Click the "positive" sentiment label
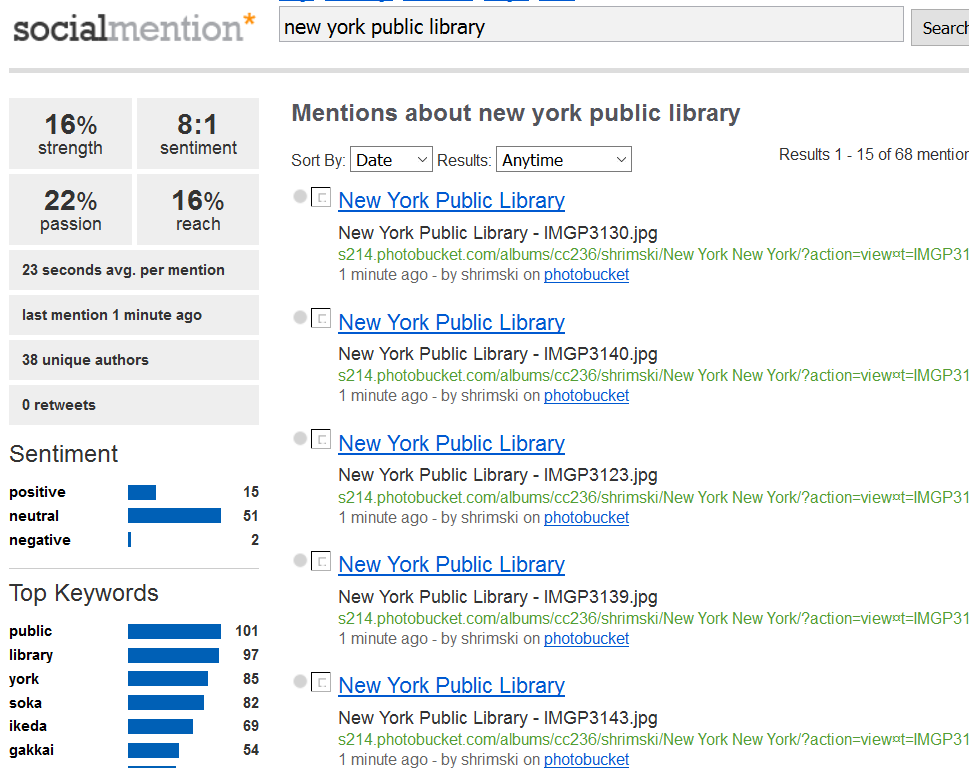 (37, 492)
